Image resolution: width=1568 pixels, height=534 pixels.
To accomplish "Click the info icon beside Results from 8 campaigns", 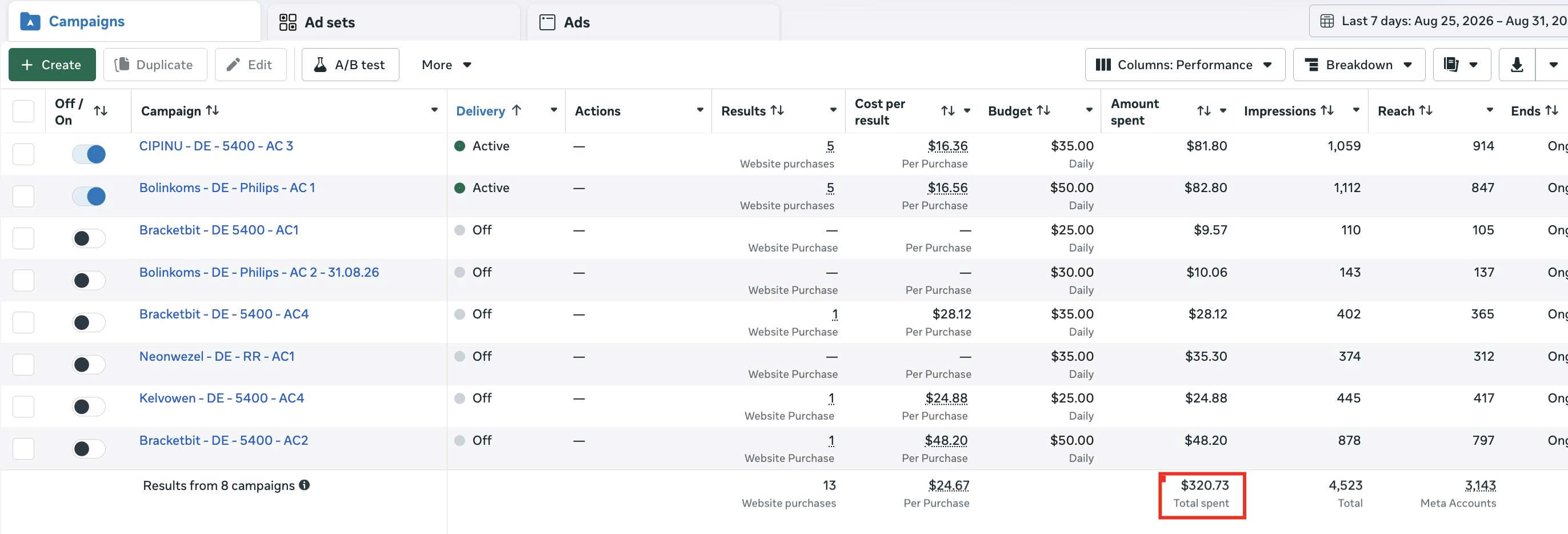I will pos(305,485).
